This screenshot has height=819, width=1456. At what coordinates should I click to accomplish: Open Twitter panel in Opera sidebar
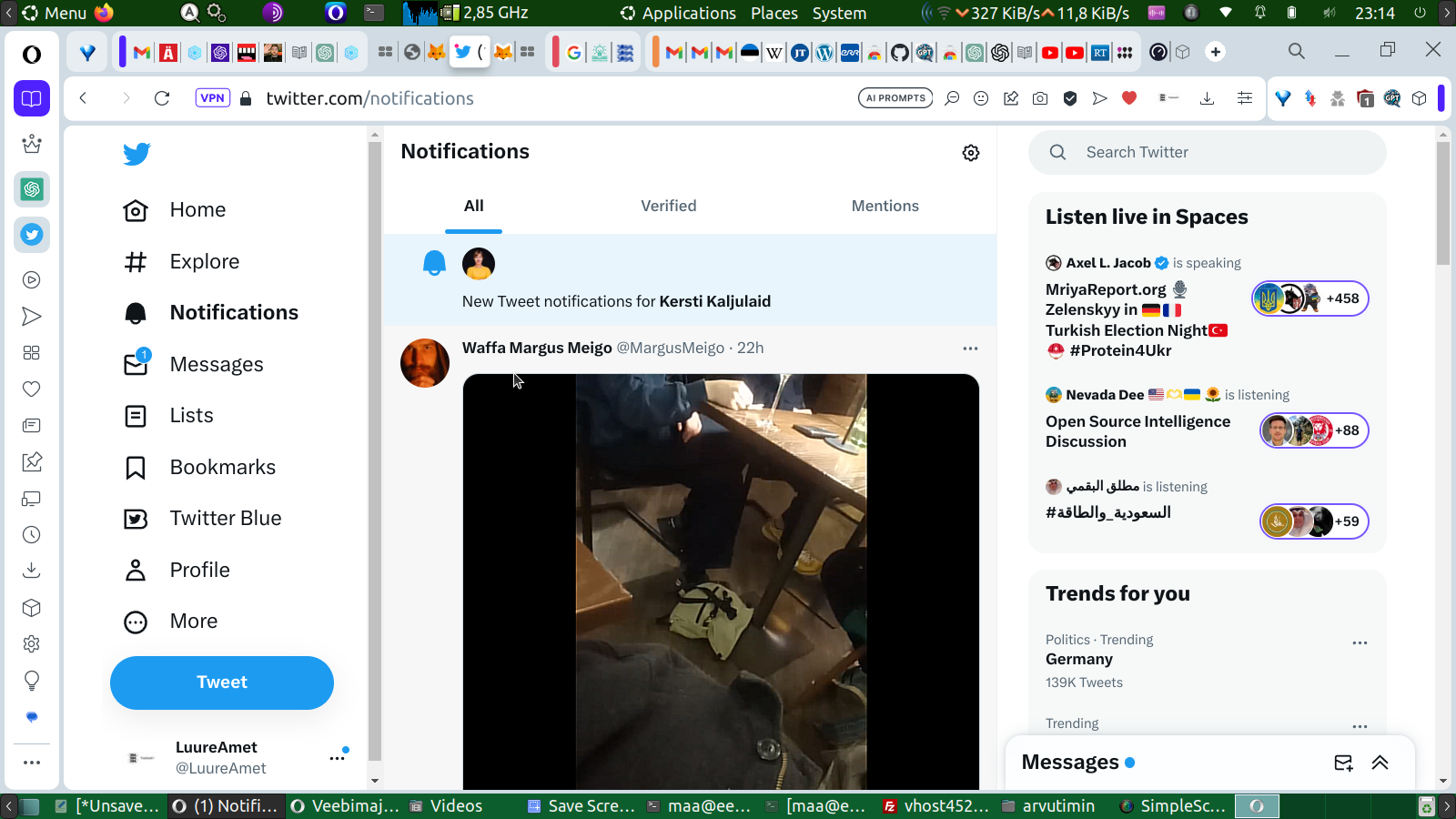coord(32,235)
